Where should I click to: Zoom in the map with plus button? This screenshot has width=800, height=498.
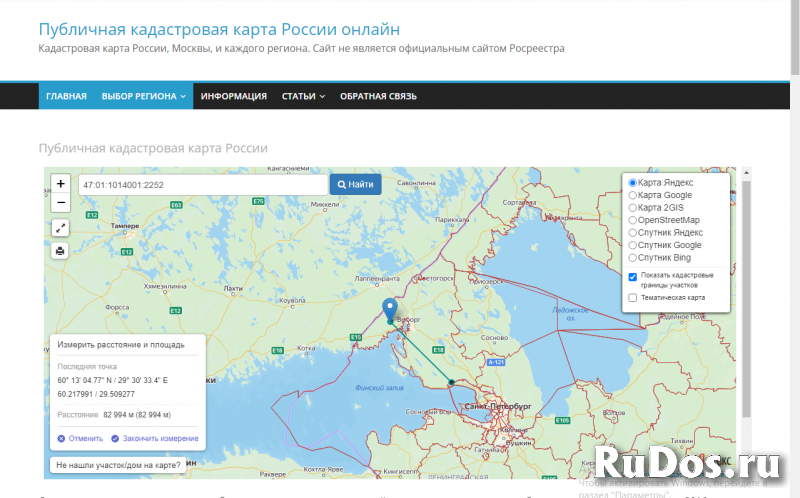click(x=61, y=184)
